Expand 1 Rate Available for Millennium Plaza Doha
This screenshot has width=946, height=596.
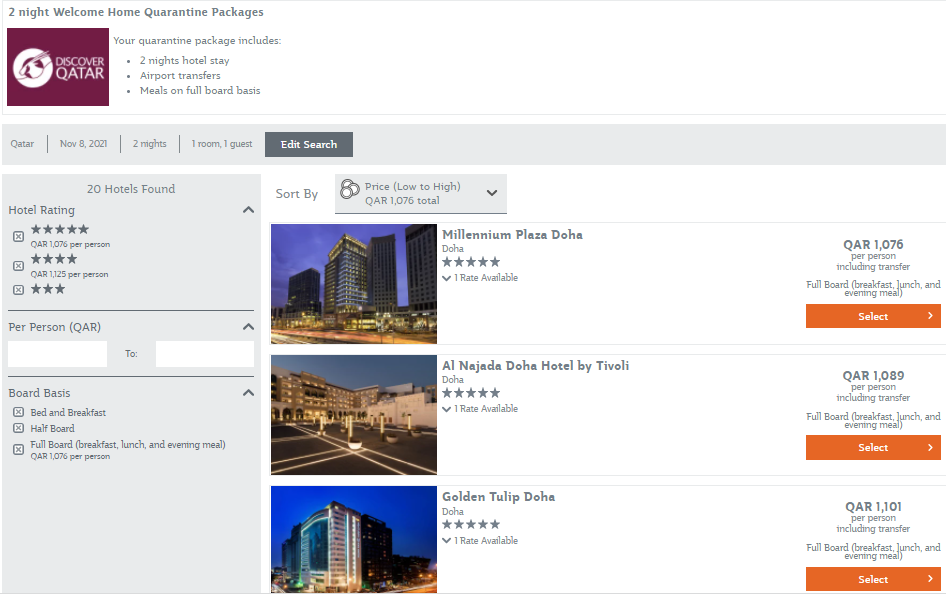(x=480, y=278)
